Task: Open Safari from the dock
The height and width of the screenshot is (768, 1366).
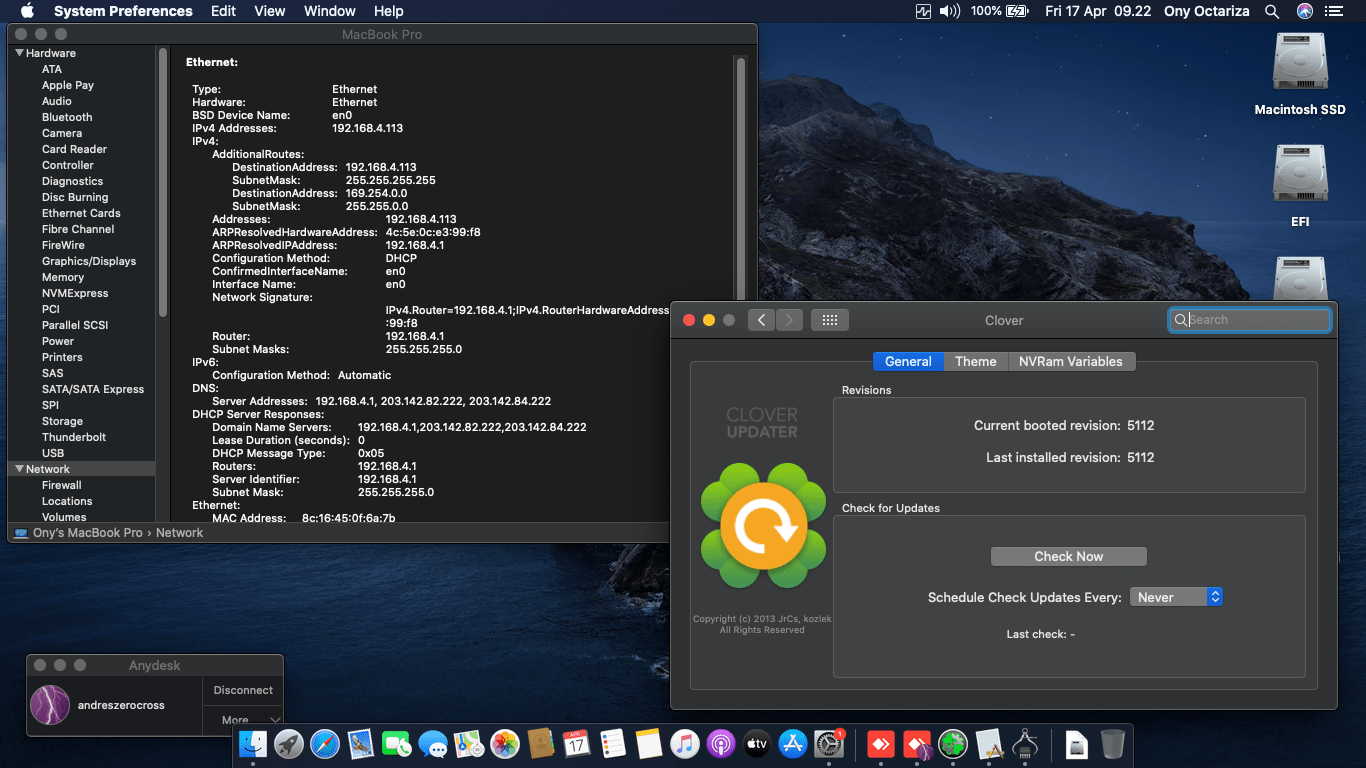Action: (x=325, y=744)
